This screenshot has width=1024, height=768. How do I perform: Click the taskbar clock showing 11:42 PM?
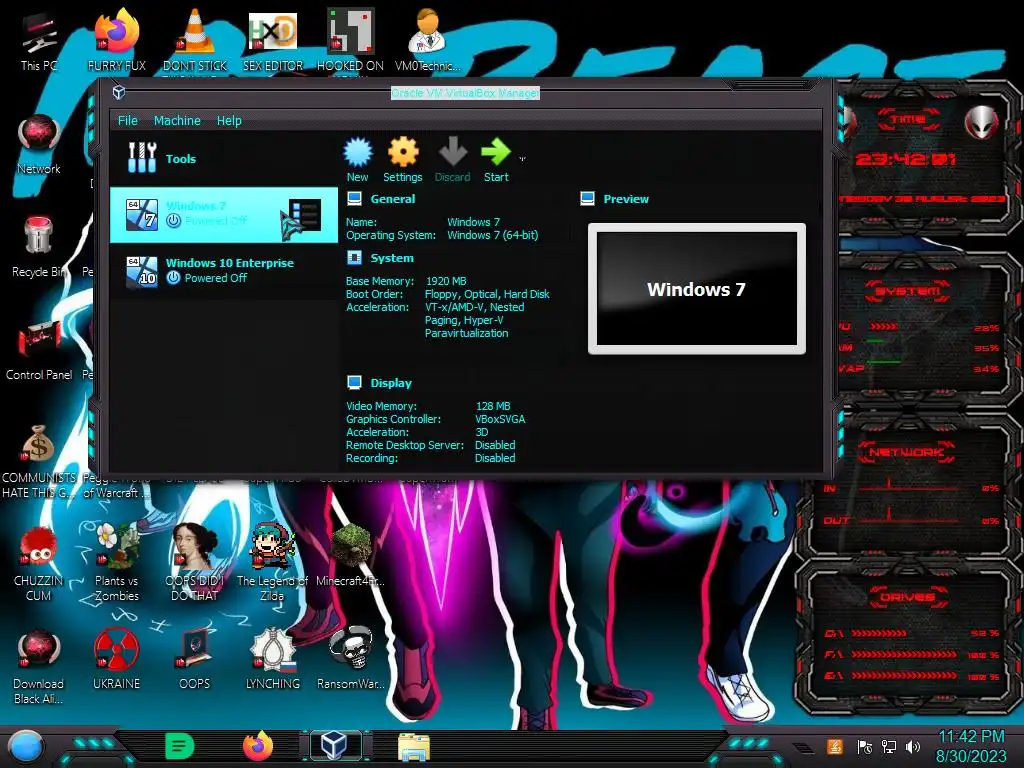coord(971,746)
